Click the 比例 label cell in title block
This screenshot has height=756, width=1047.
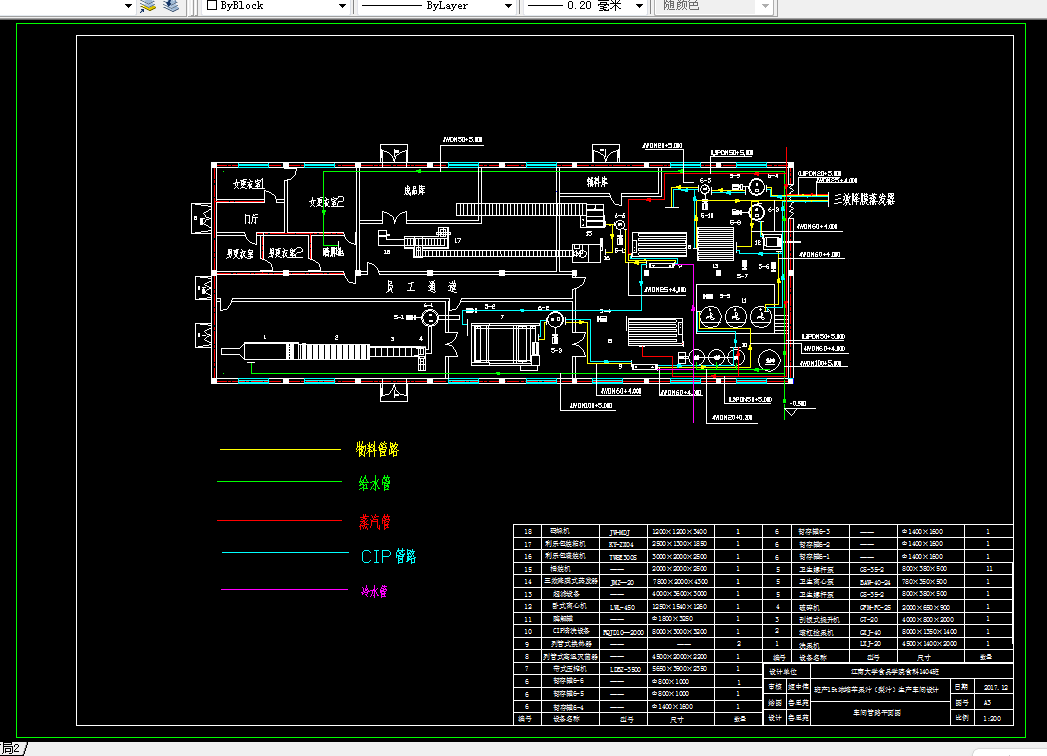pyautogui.click(x=962, y=719)
